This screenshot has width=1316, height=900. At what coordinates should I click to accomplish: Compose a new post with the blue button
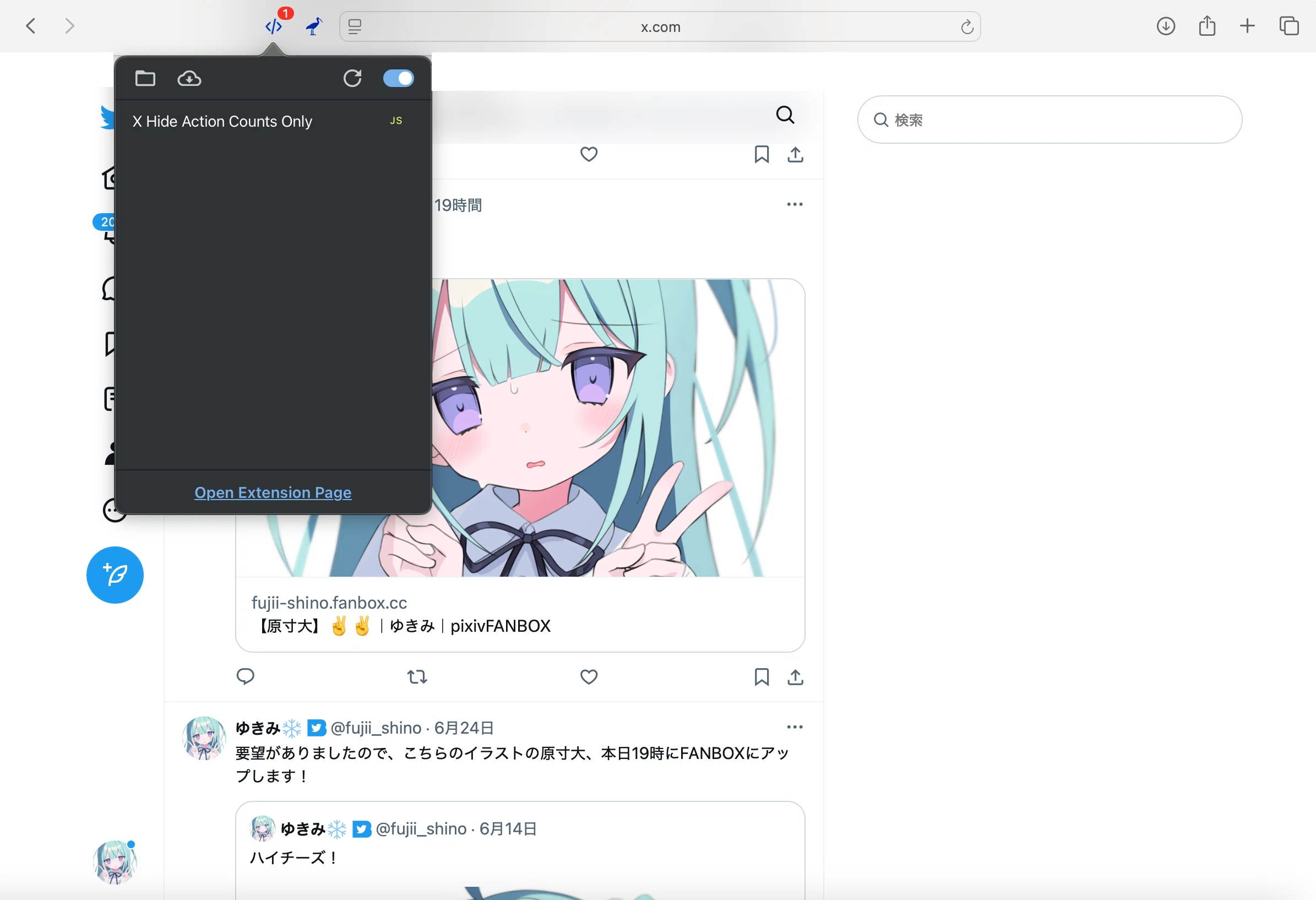(x=115, y=575)
